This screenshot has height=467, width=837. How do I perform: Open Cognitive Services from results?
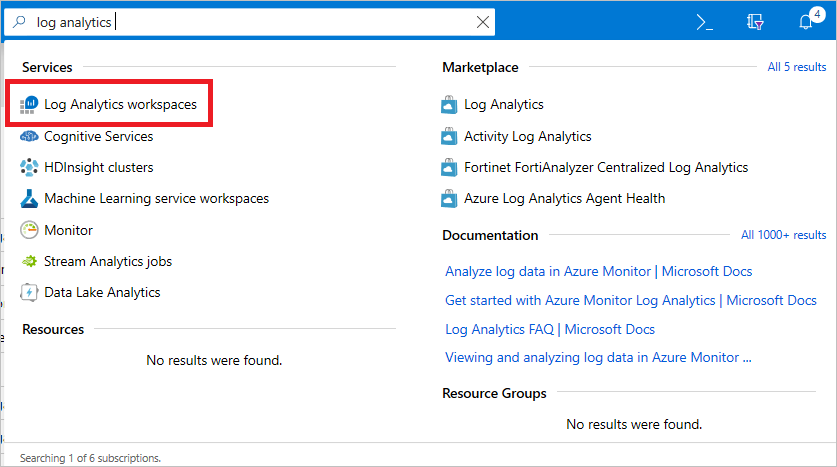99,137
